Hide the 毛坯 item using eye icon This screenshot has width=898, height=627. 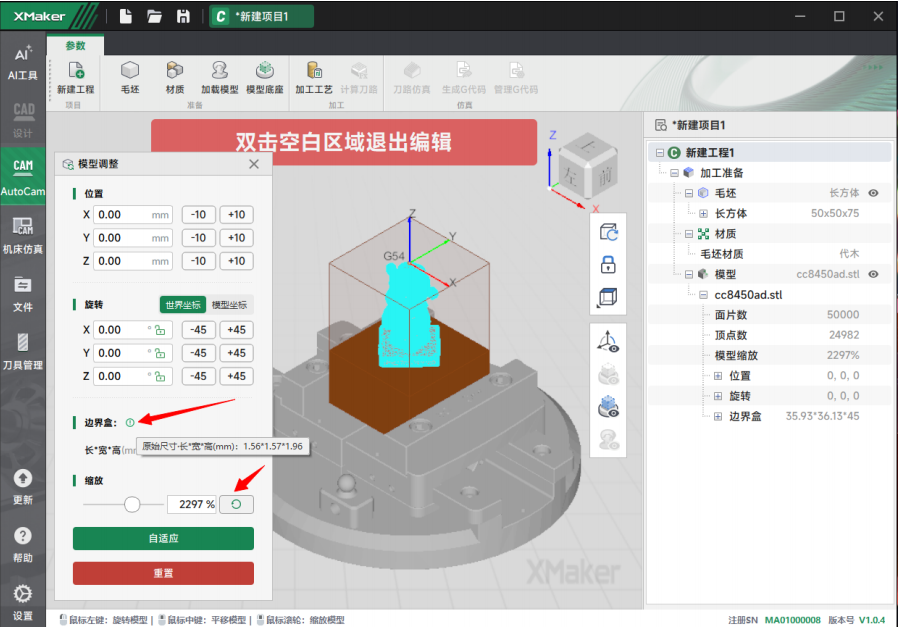873,193
